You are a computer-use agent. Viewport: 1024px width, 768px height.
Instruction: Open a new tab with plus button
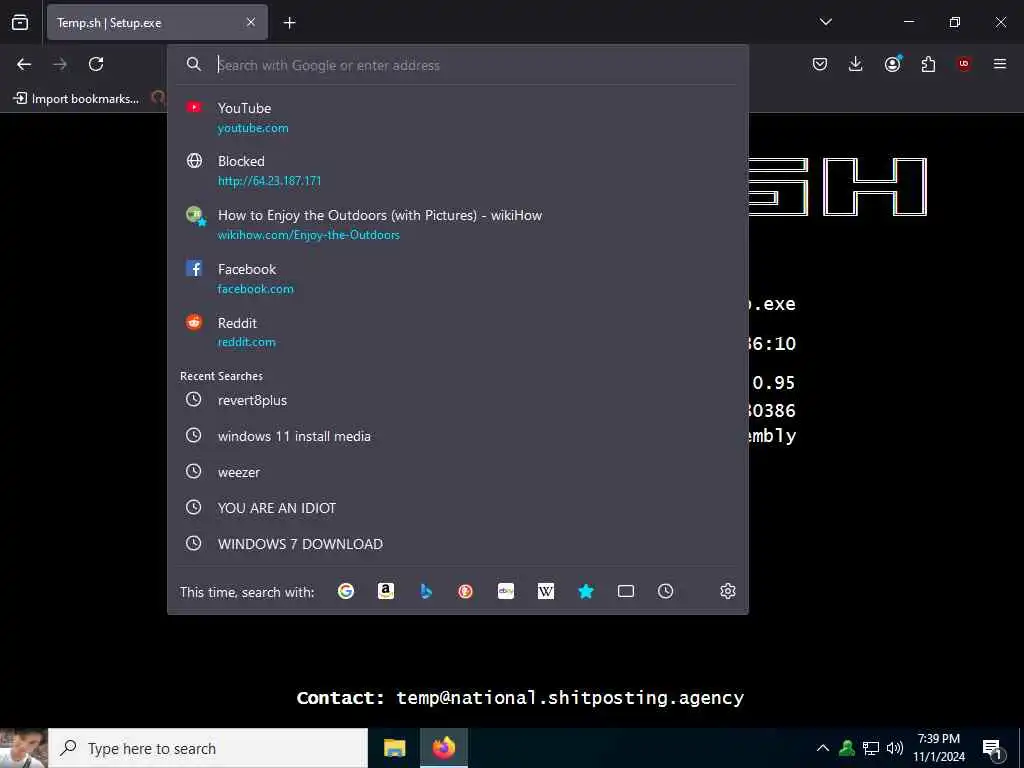[289, 23]
